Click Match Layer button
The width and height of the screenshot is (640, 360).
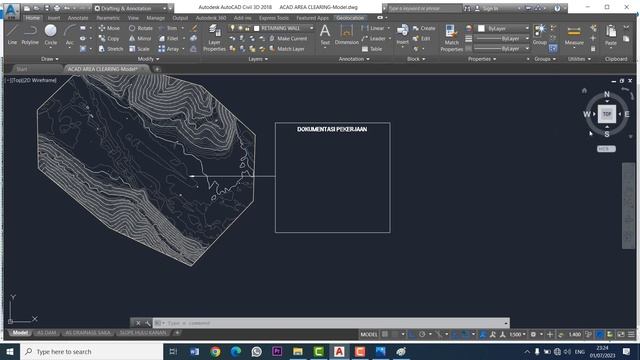(287, 49)
